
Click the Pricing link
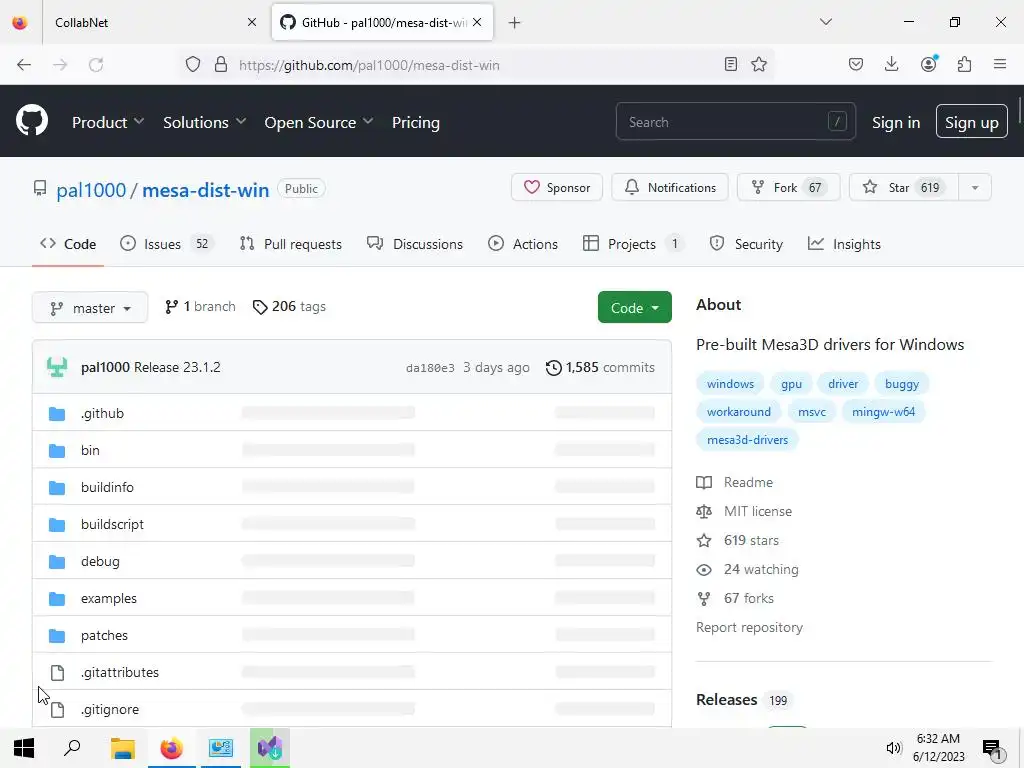coord(415,122)
